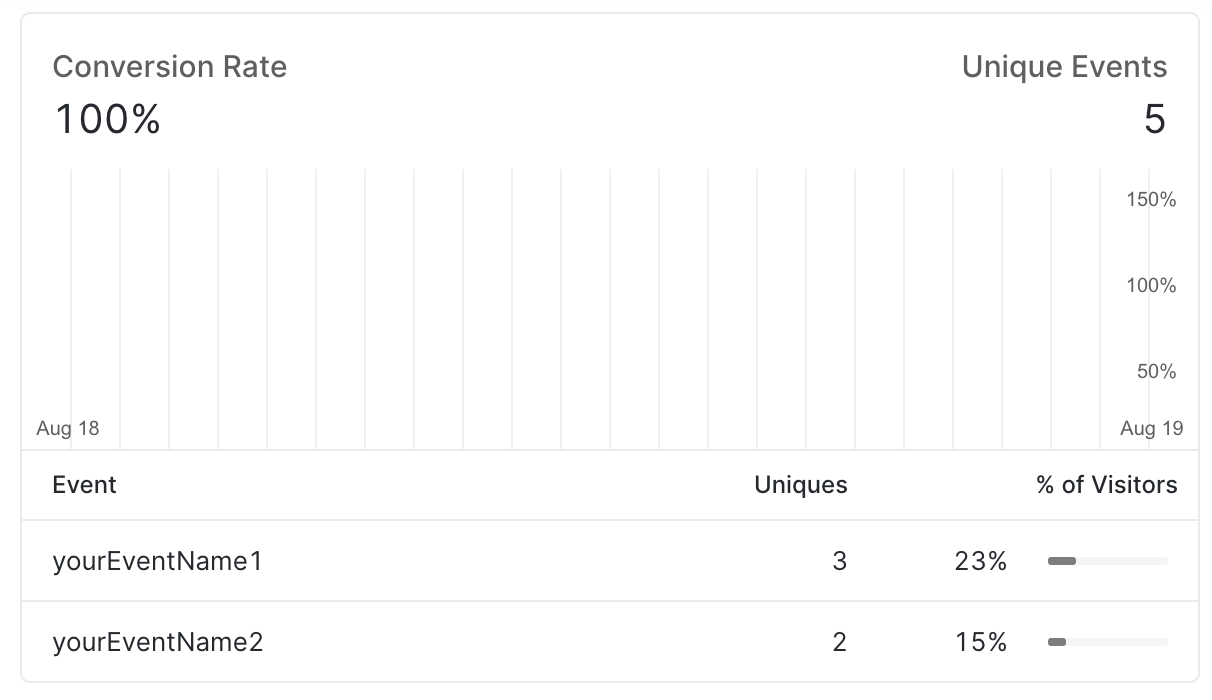Image resolution: width=1212 pixels, height=700 pixels.
Task: Select the unique events count of 5
Action: pyautogui.click(x=1154, y=120)
